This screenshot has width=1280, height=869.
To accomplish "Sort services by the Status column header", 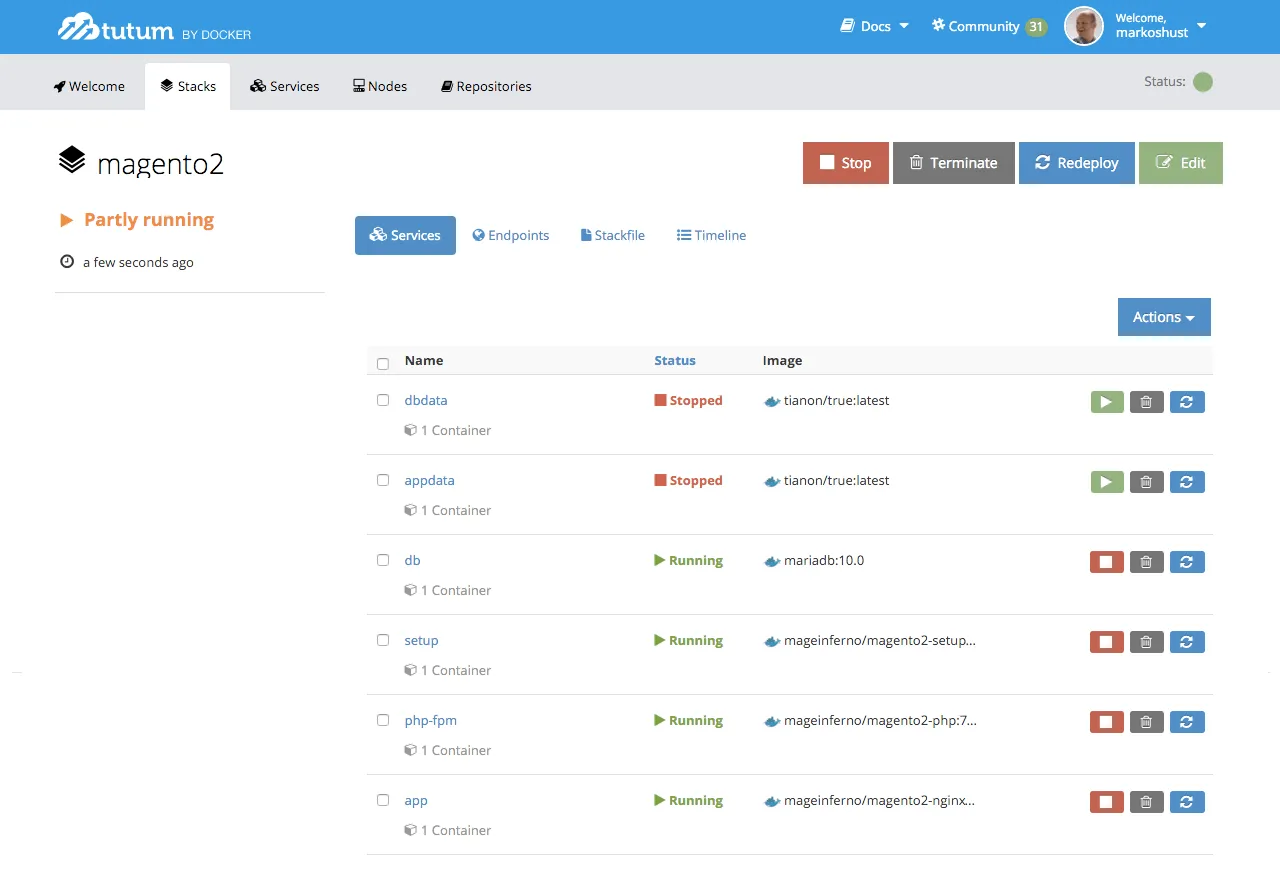I will [674, 360].
